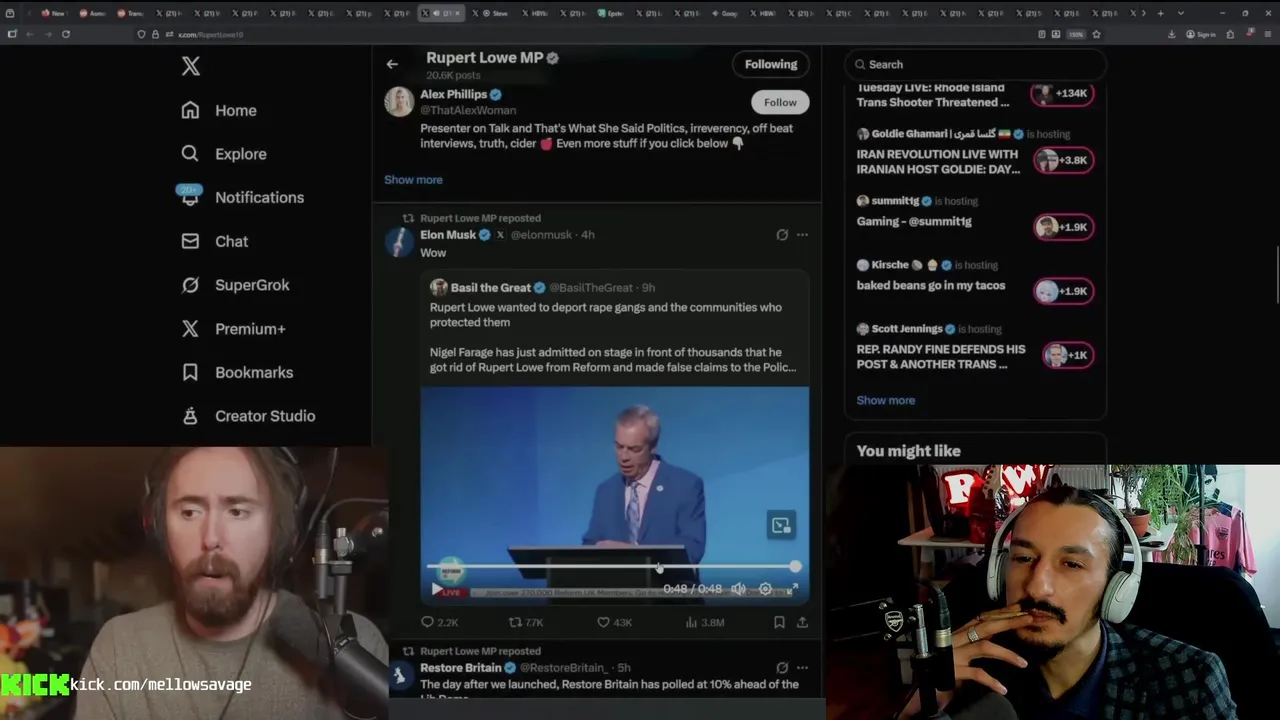Open Premium+ in the sidebar
The image size is (1280, 720).
[x=233, y=329]
